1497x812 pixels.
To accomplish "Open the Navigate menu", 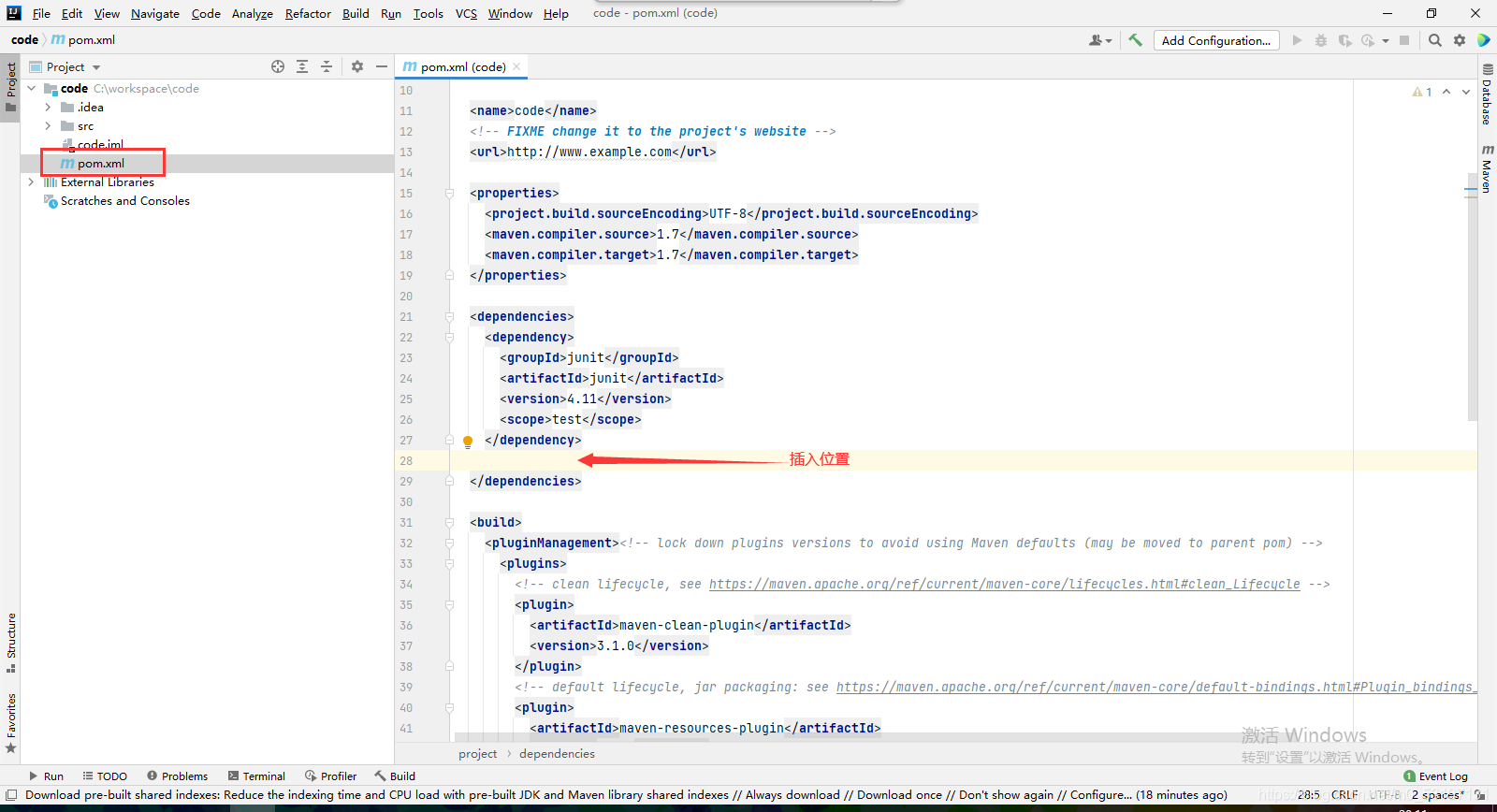I will point(155,13).
